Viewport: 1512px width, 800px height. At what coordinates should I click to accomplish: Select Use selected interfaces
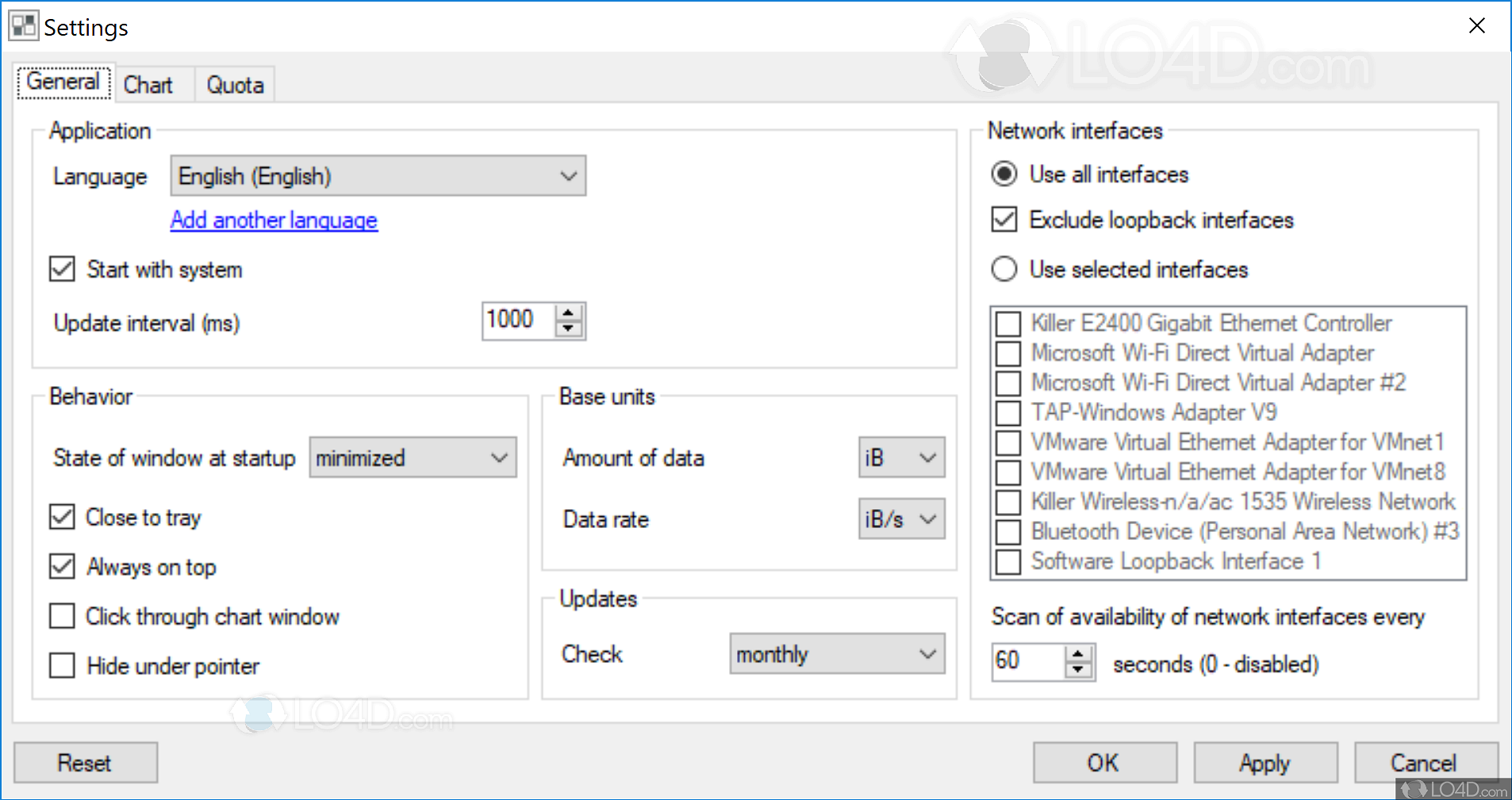click(1004, 269)
